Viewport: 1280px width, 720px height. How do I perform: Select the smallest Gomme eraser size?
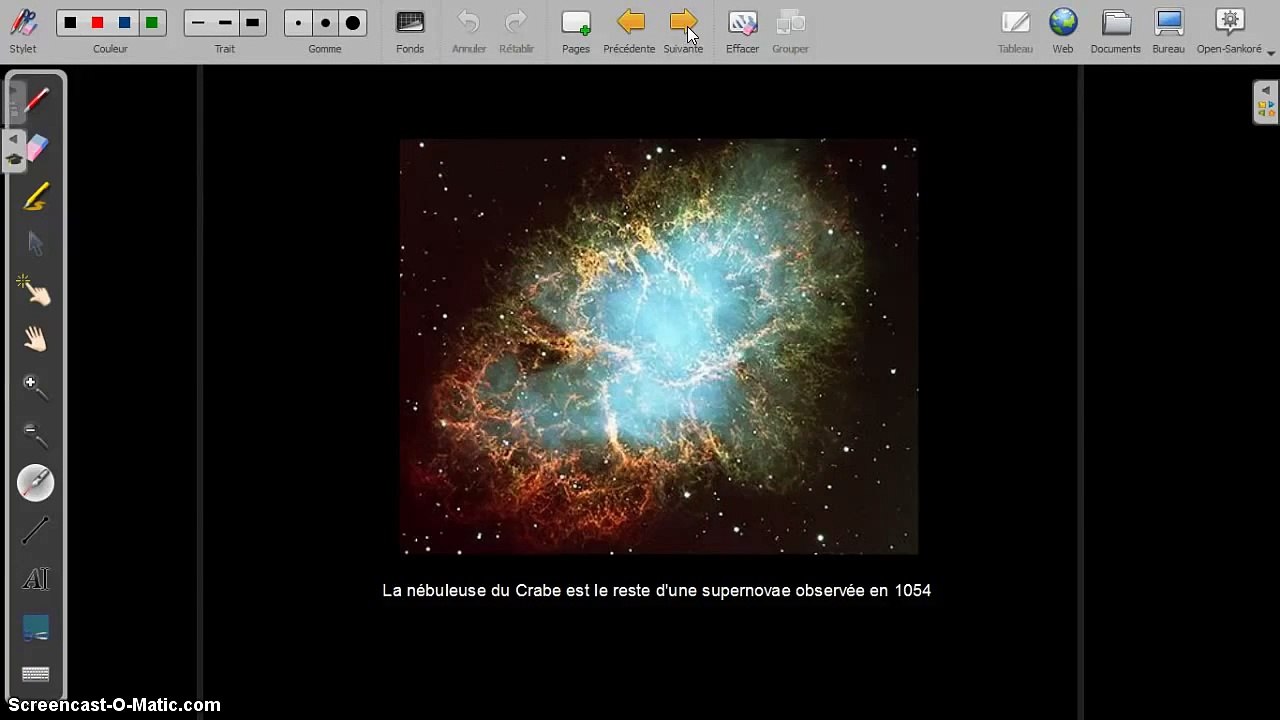click(x=298, y=23)
